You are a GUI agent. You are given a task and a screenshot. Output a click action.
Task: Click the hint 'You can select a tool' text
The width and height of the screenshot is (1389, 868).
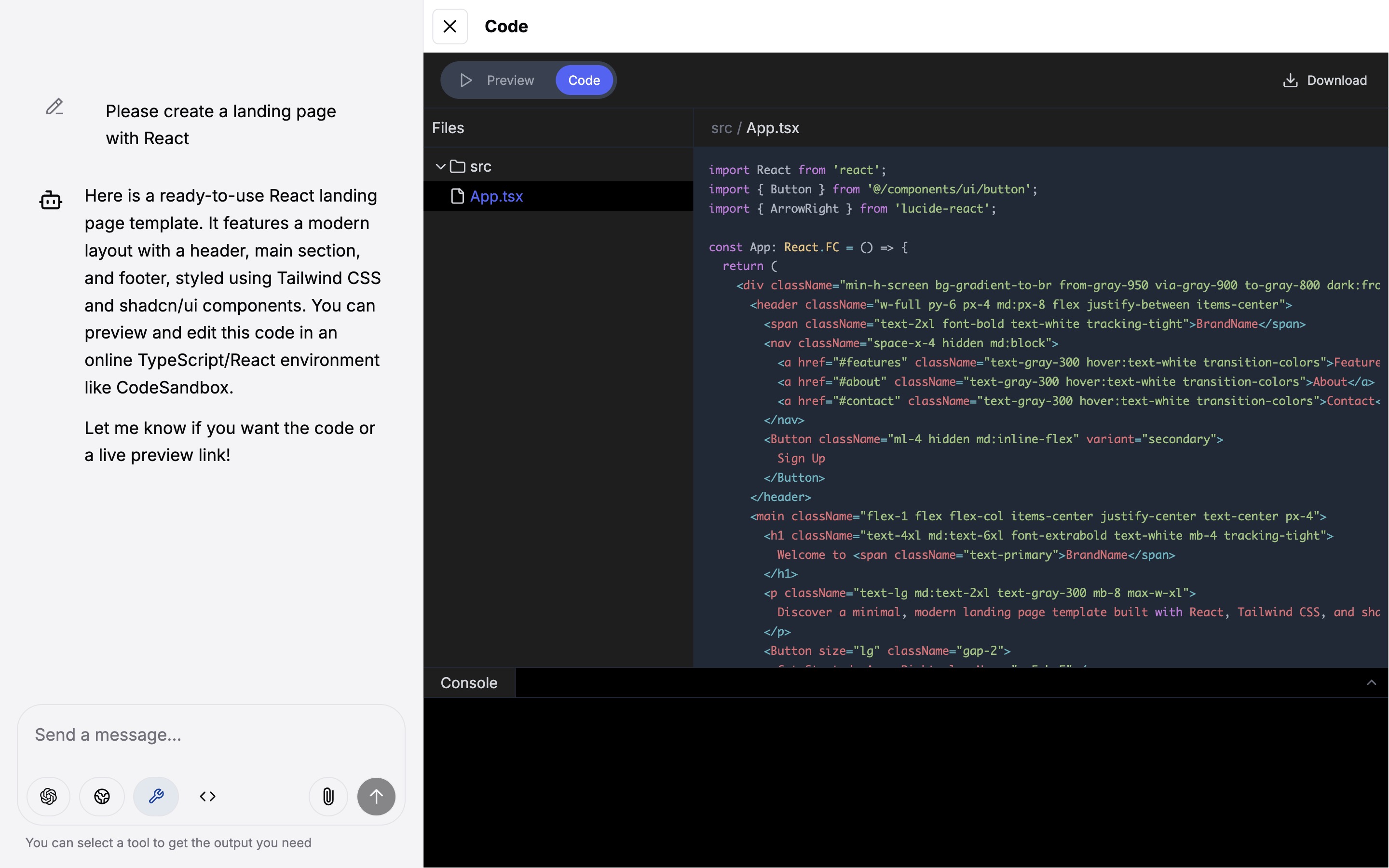[x=168, y=843]
